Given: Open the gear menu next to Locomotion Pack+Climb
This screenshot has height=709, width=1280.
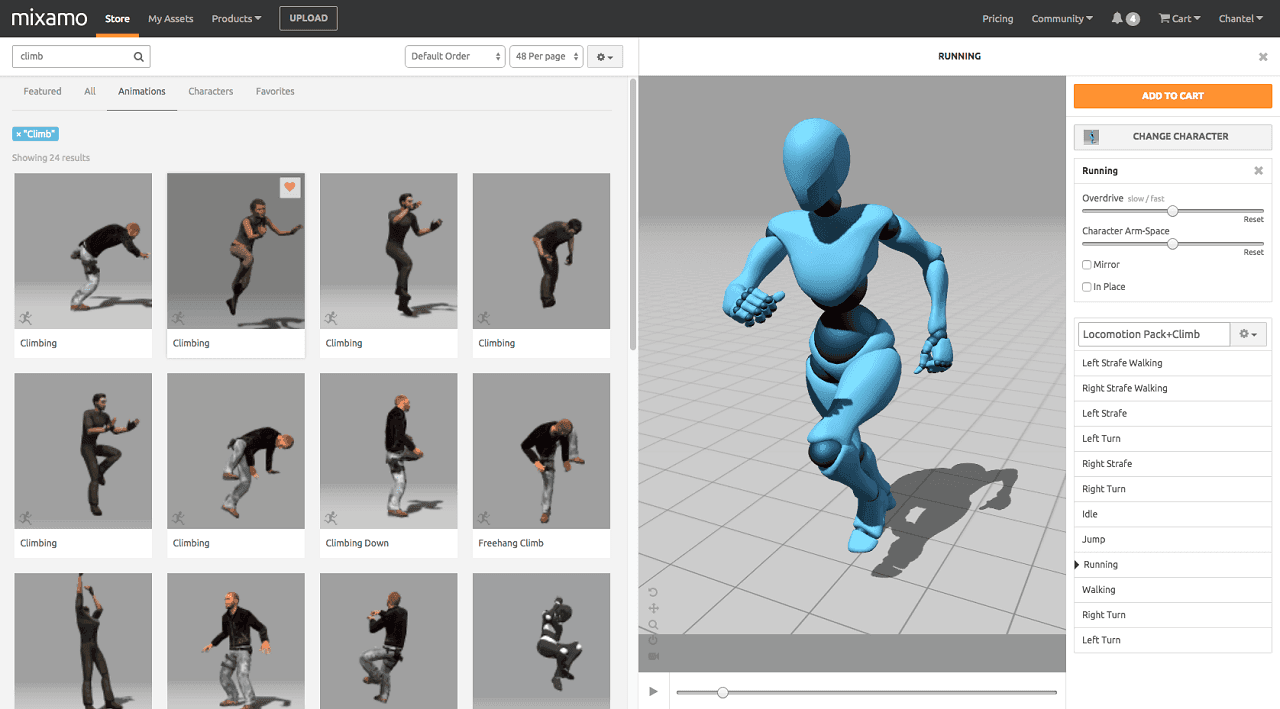Looking at the screenshot, I should (1248, 333).
